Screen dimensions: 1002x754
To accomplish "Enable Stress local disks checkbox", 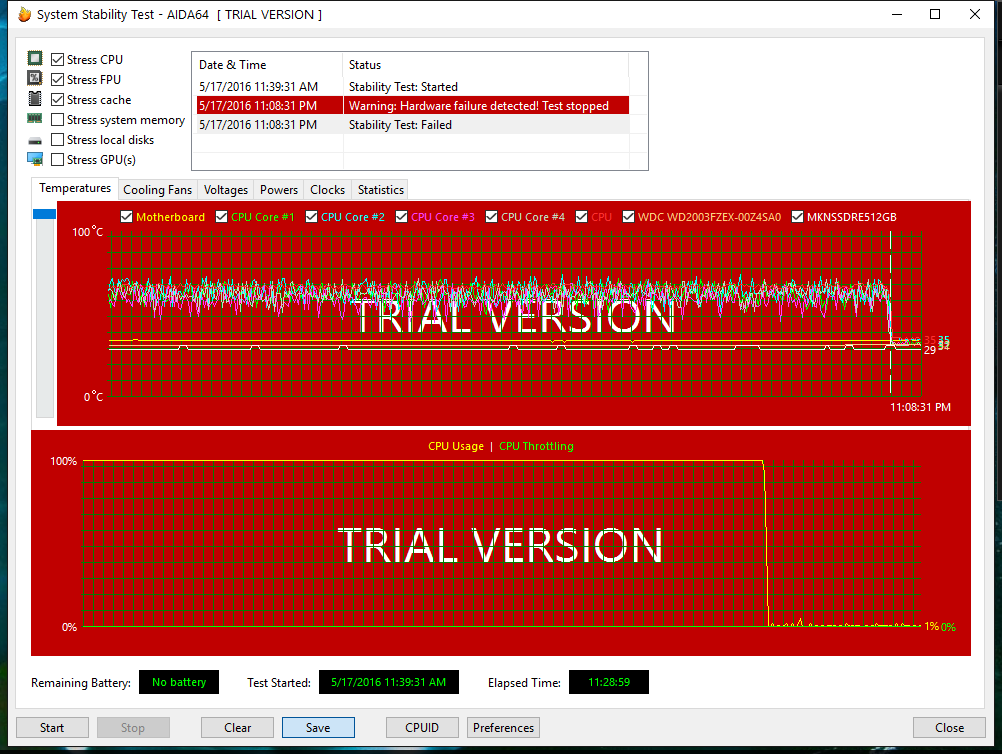I will pos(58,139).
